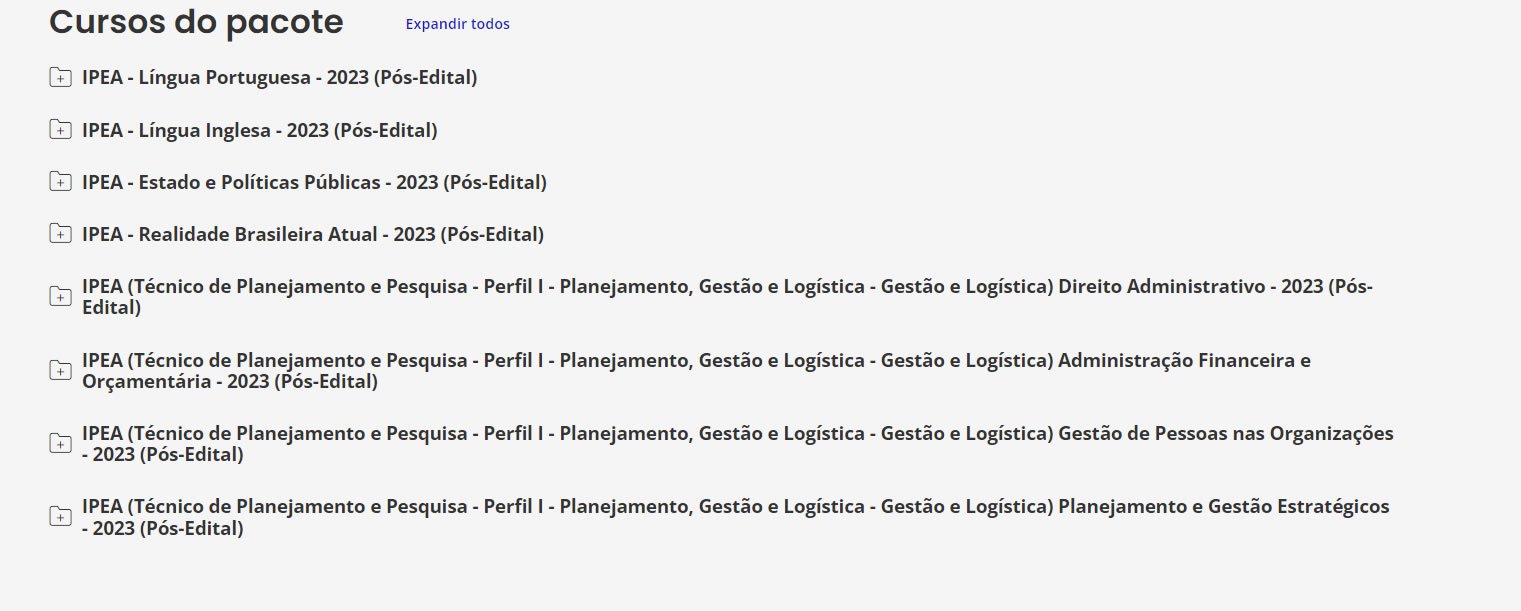Expand the IPEA Língua Inglesa 2023 title
Image resolution: width=1521 pixels, height=611 pixels.
click(x=260, y=130)
